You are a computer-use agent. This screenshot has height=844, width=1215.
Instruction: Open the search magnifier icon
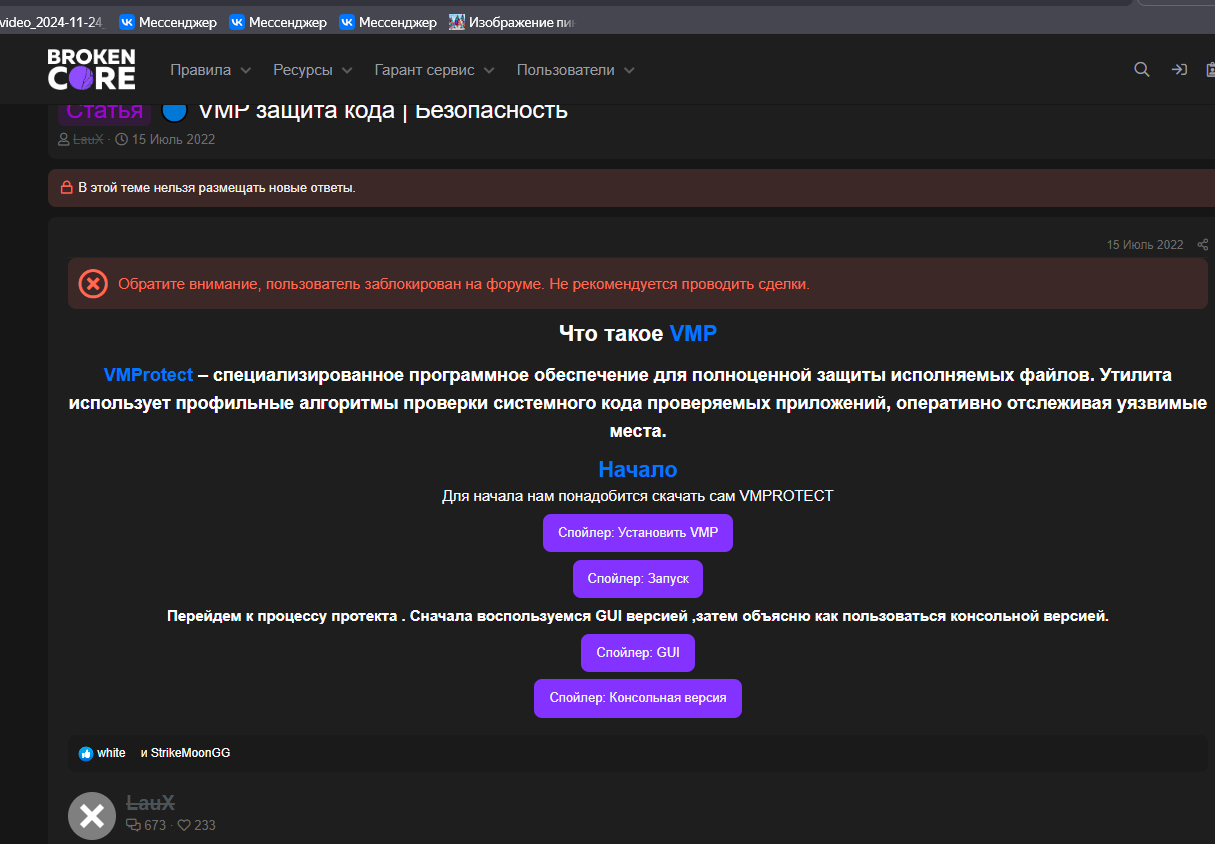click(x=1141, y=70)
